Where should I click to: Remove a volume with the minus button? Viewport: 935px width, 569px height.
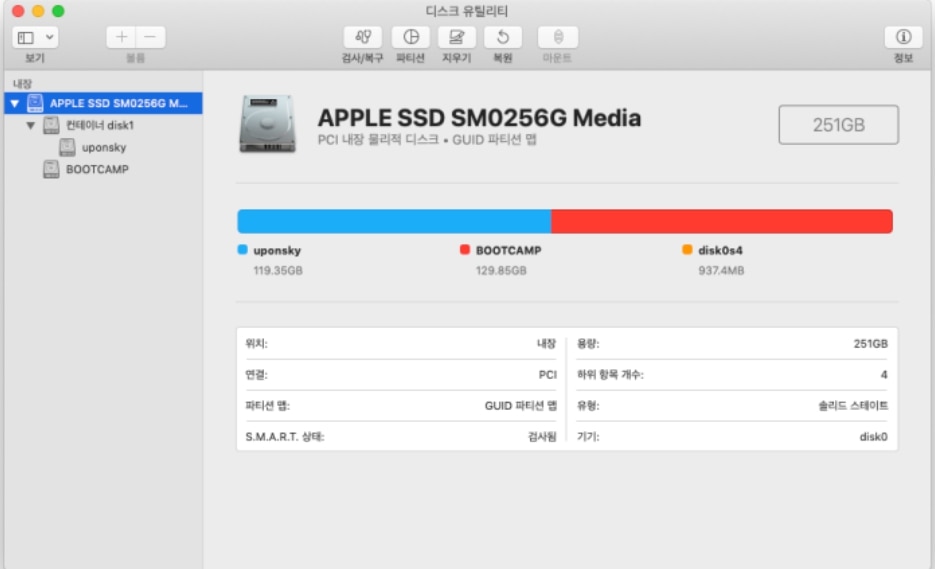click(150, 37)
